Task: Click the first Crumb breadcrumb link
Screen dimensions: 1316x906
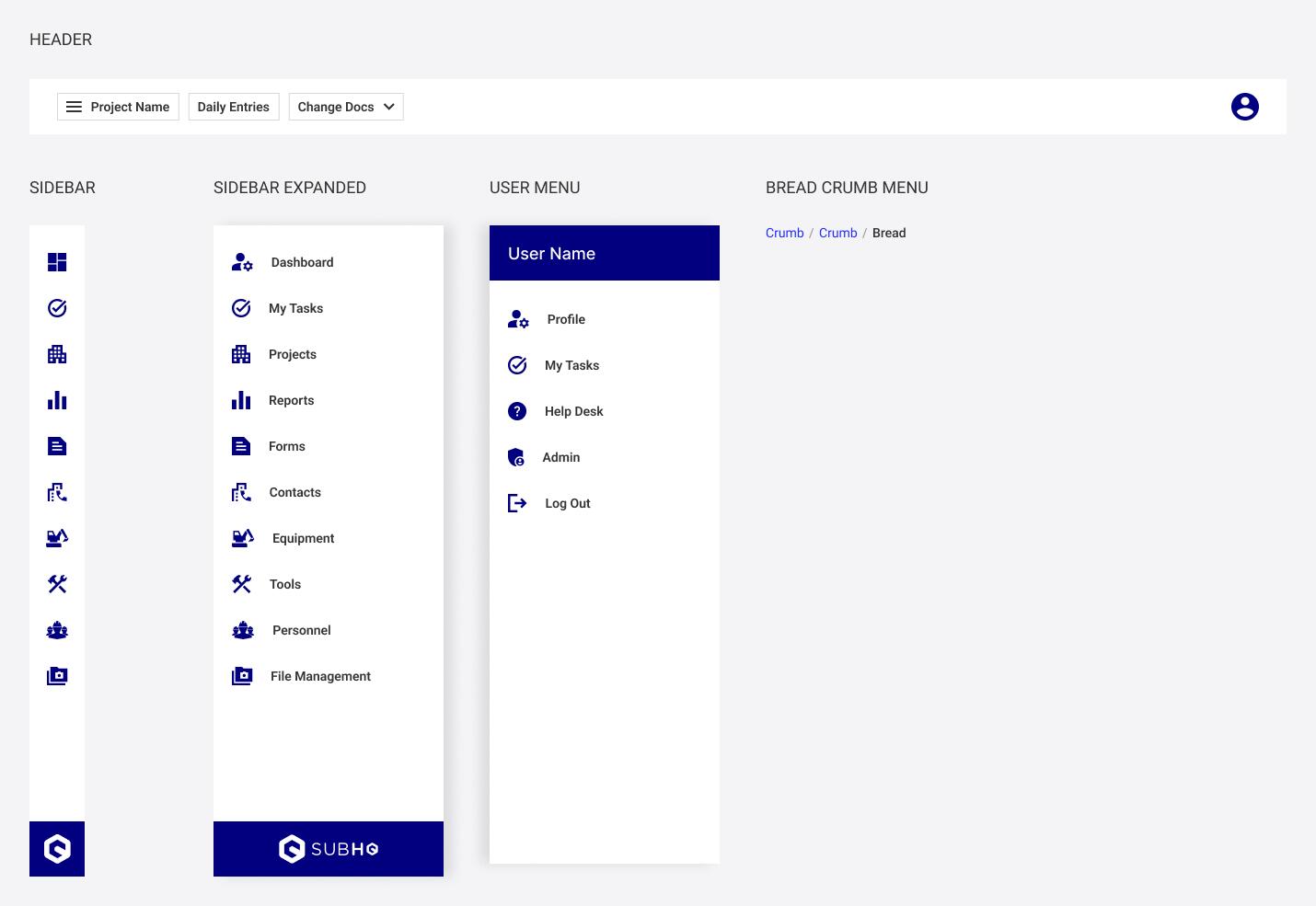Action: 784,233
